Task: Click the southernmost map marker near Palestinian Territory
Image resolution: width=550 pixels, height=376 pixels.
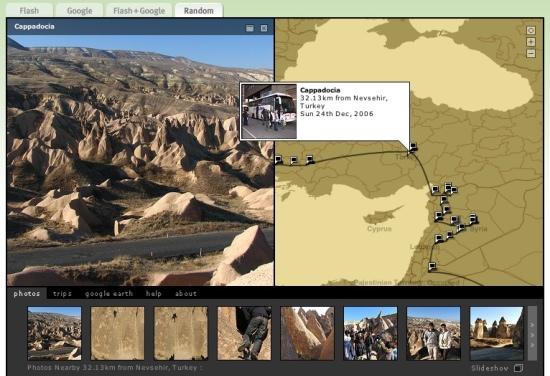Action: [432, 266]
